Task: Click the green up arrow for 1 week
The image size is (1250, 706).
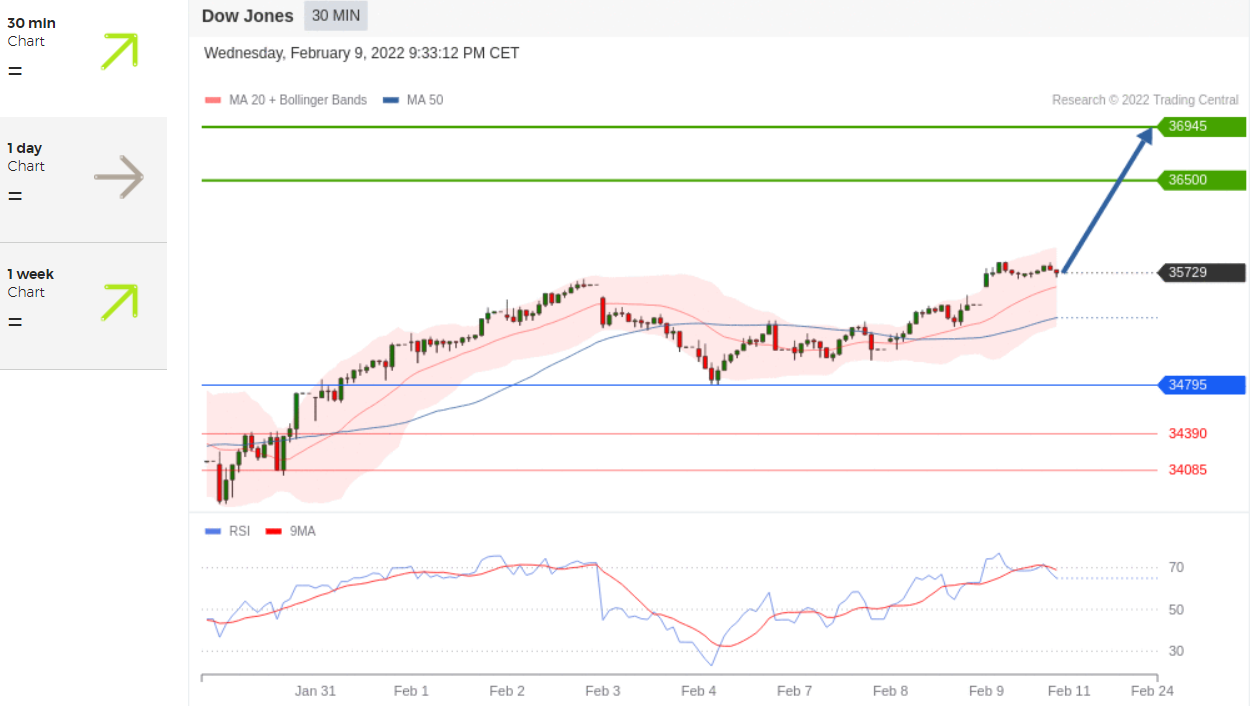Action: tap(119, 302)
